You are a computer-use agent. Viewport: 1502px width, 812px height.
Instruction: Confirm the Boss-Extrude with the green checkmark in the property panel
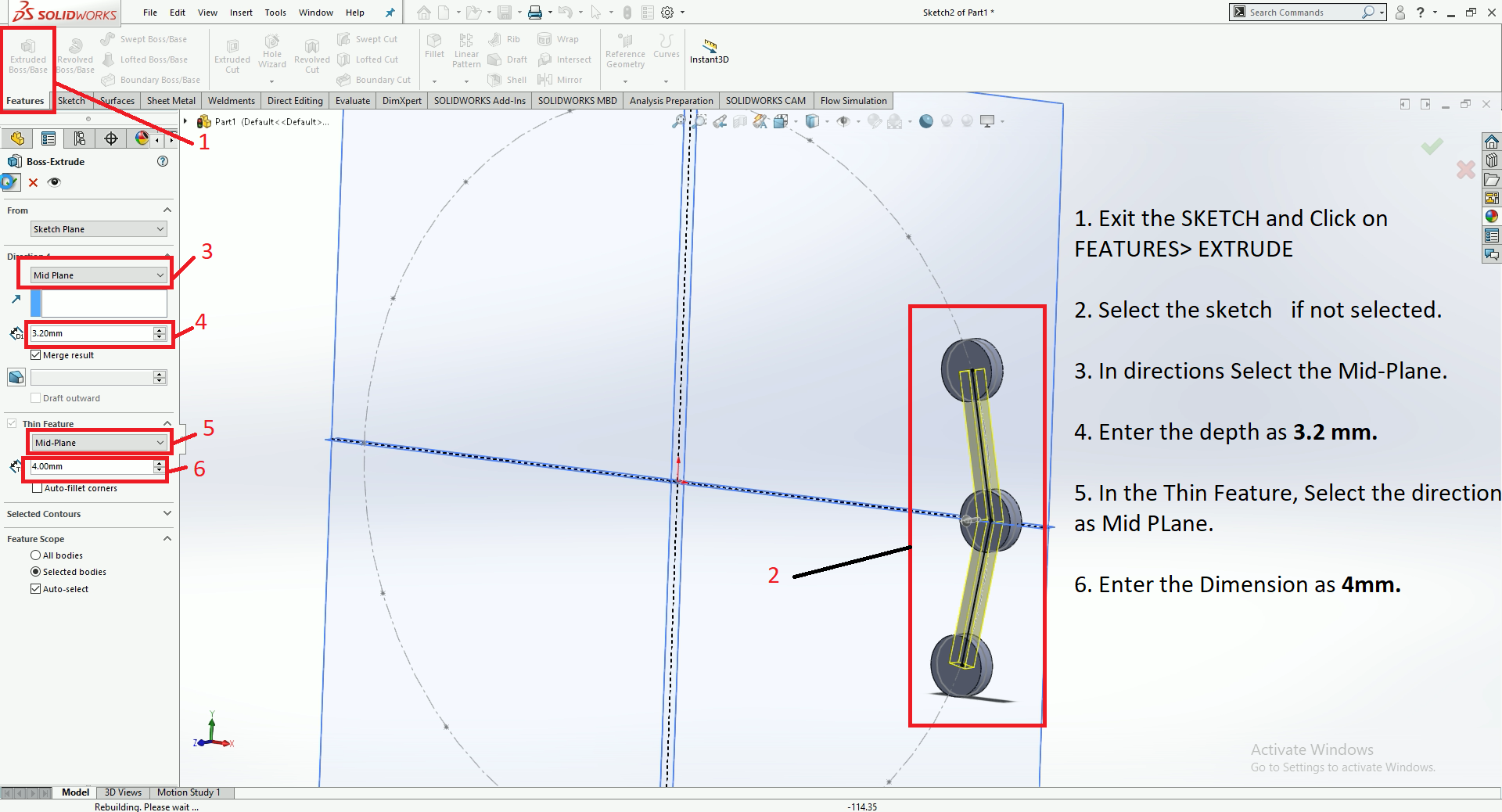(x=10, y=182)
